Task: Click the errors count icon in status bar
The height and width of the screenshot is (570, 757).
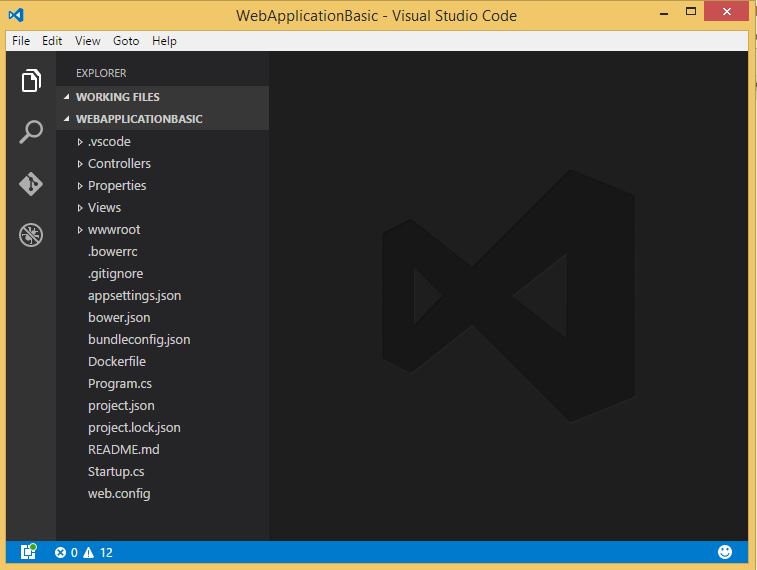Action: click(60, 553)
